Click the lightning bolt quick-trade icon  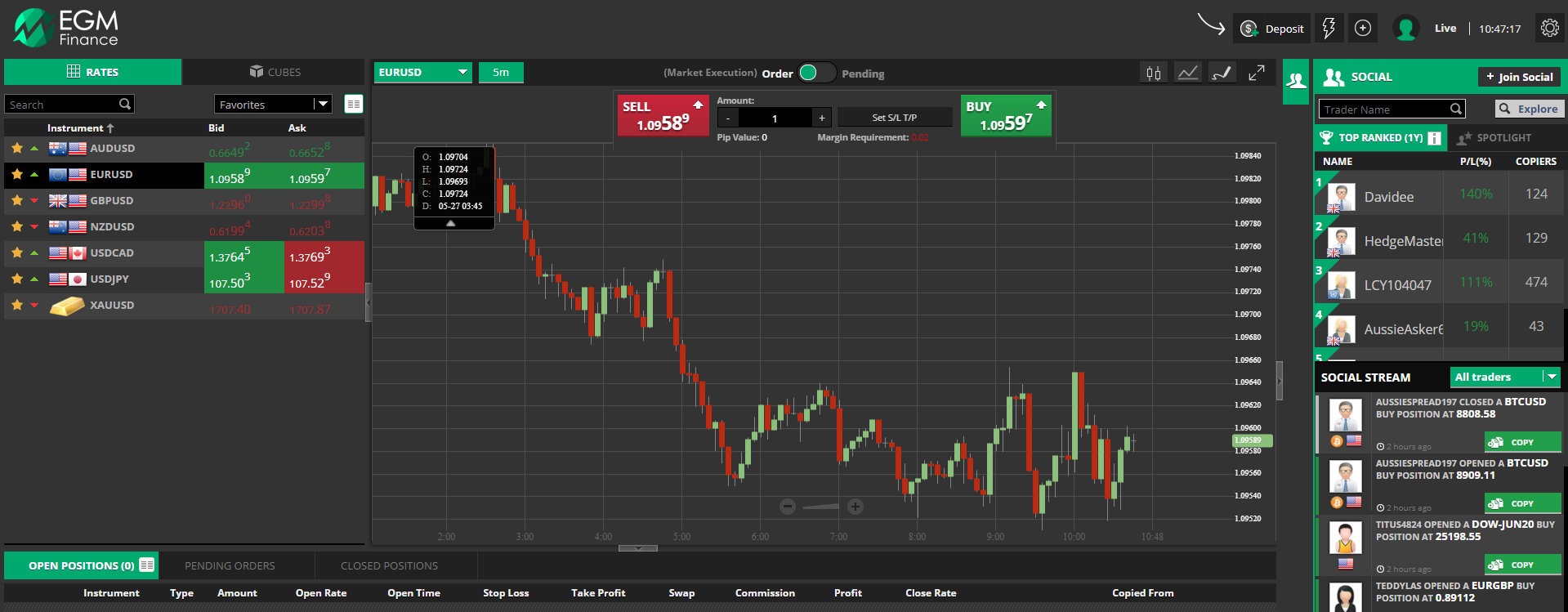[x=1329, y=29]
